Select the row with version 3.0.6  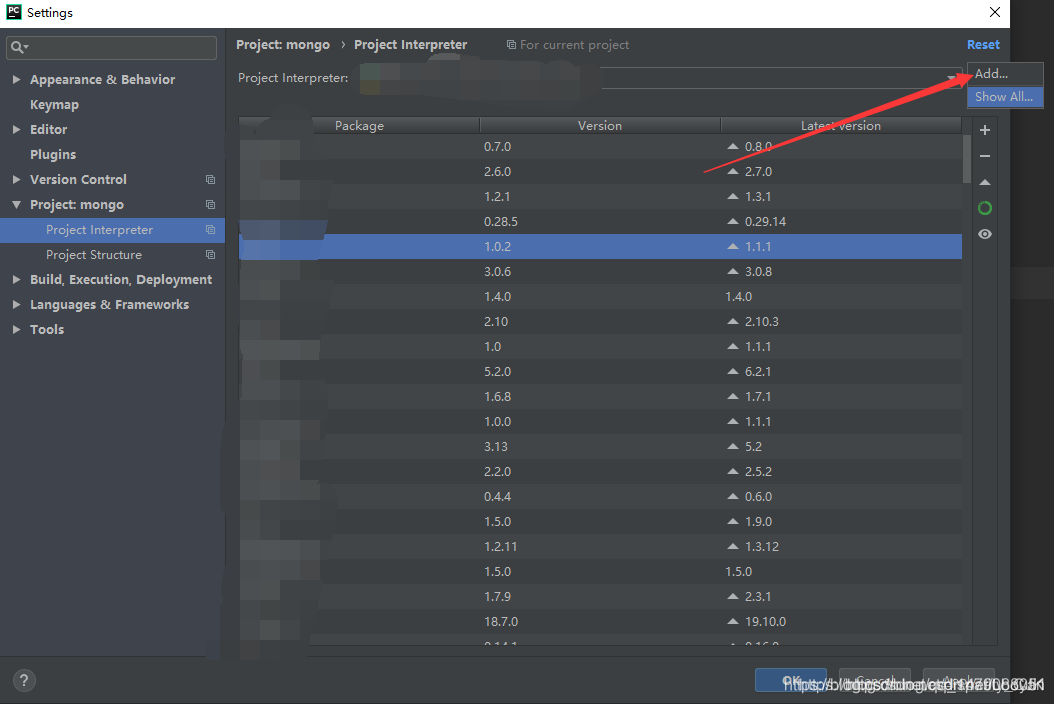[600, 272]
